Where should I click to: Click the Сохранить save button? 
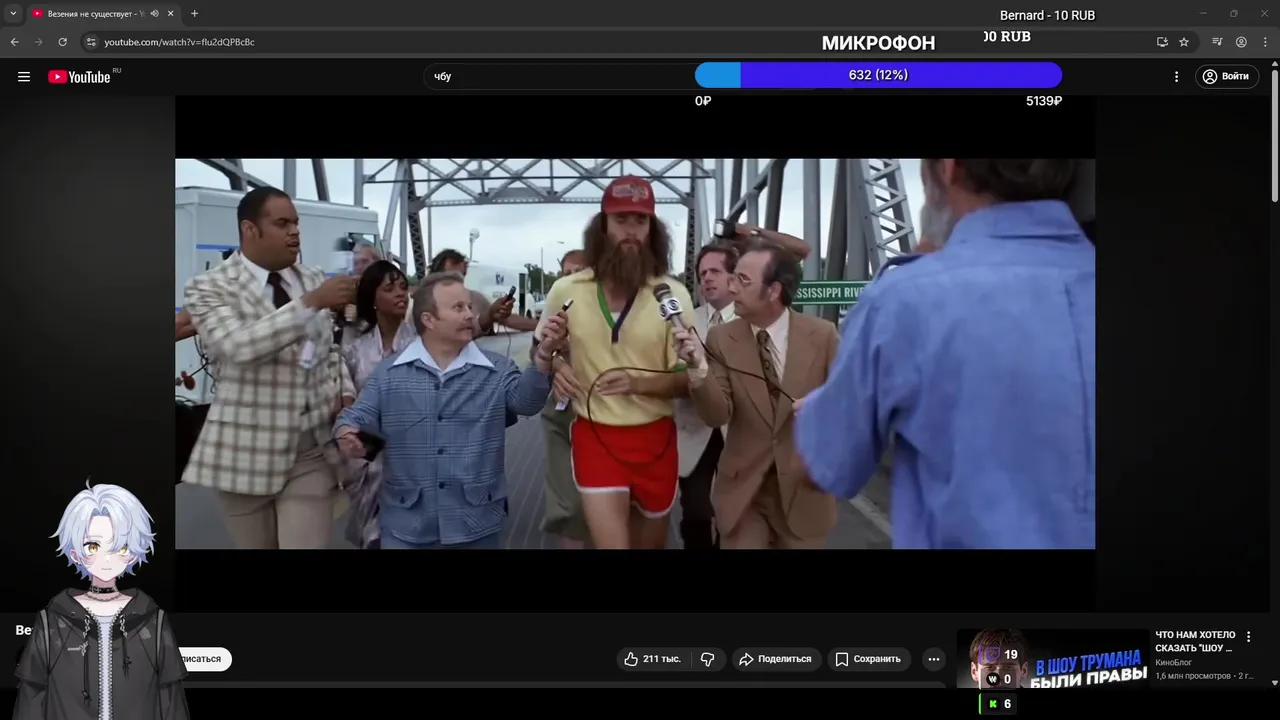pyautogui.click(x=868, y=659)
